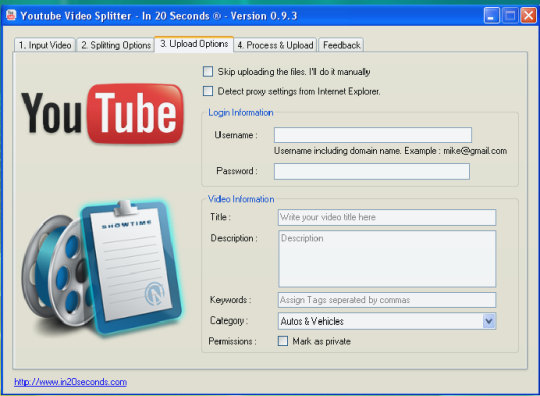The image size is (540, 396).
Task: Click the Permissions : label
Action: [232, 341]
